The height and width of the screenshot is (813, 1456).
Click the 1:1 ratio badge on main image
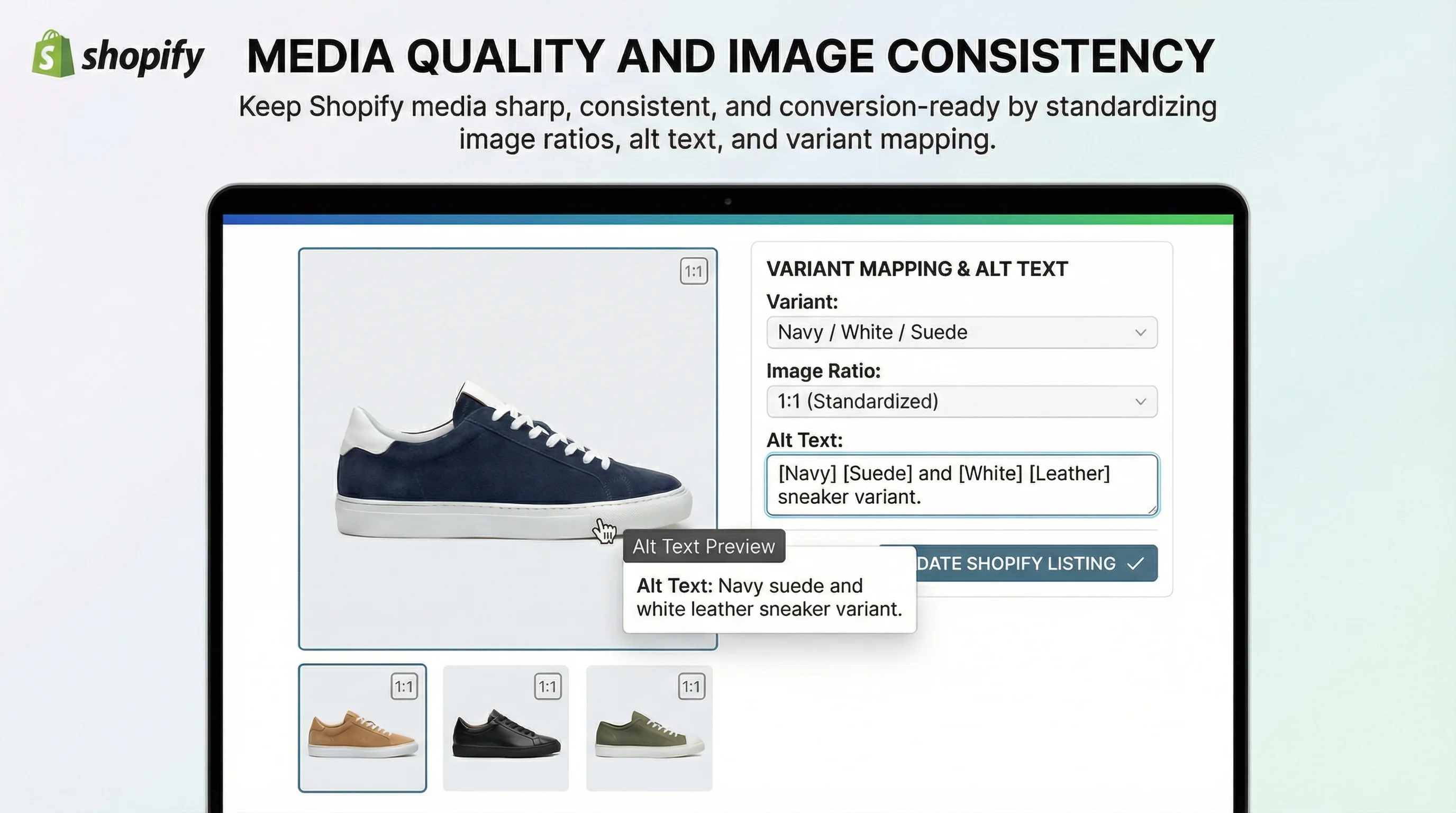(x=694, y=272)
